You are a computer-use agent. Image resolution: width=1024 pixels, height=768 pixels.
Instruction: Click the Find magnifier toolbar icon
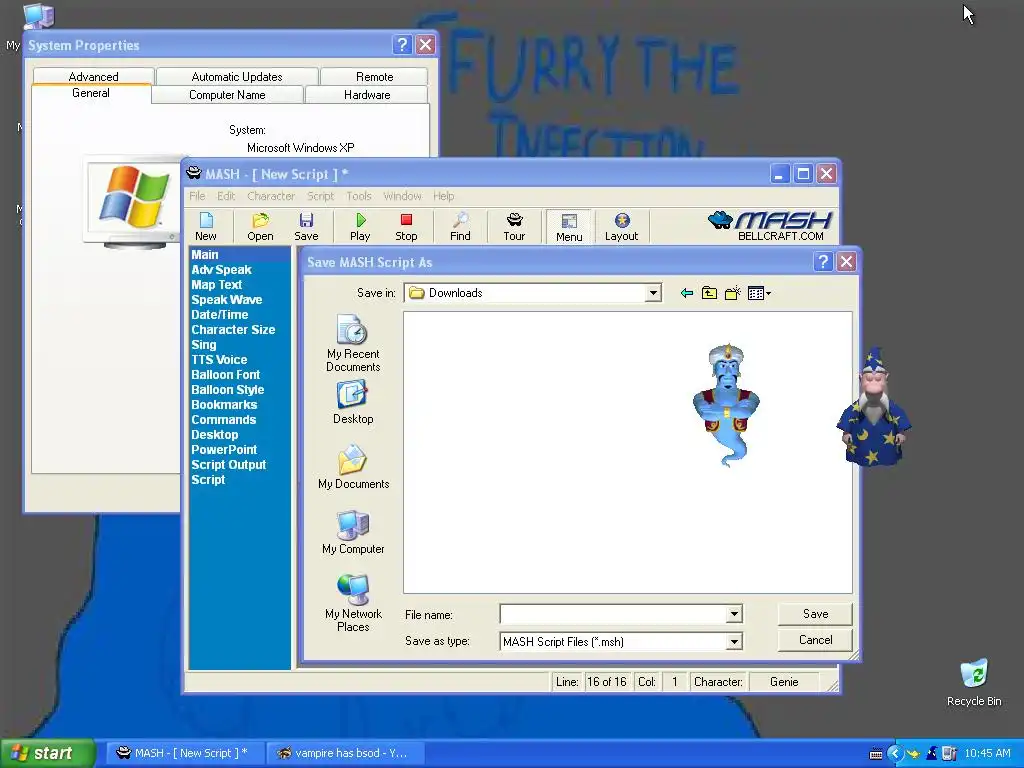pyautogui.click(x=460, y=227)
